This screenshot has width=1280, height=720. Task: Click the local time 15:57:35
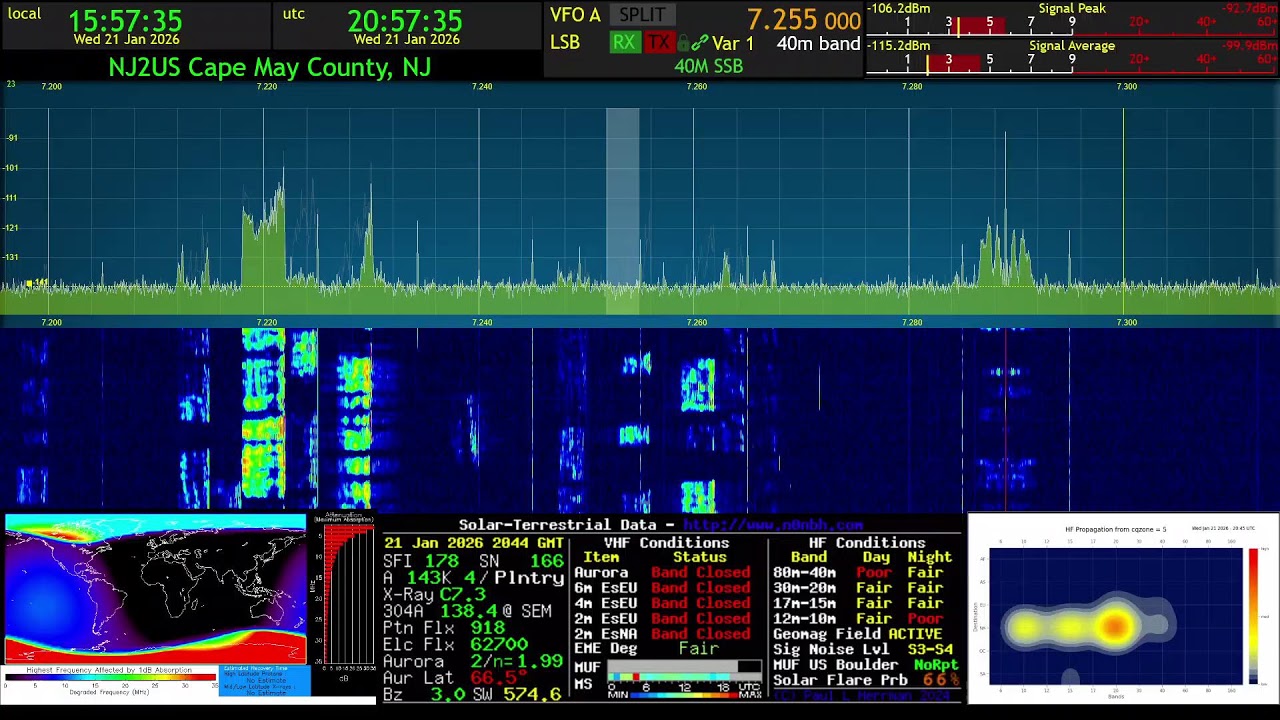125,20
